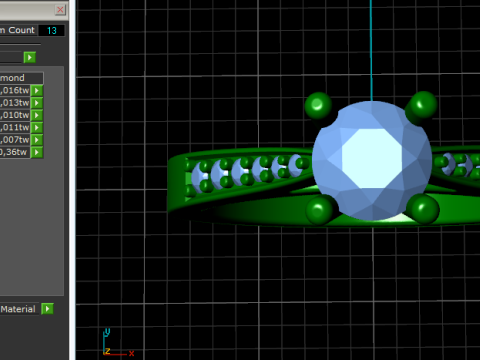Click the arrow beside ,013tw row

click(x=37, y=103)
